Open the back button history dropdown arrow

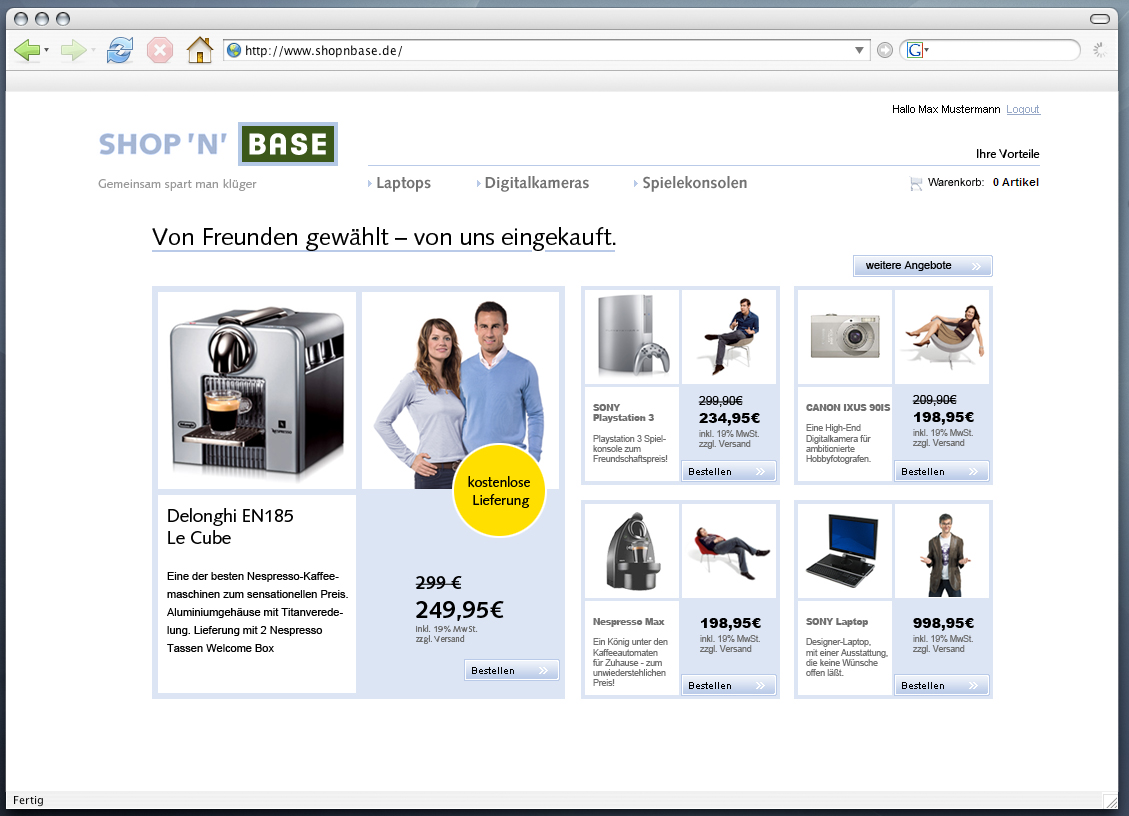pos(47,50)
